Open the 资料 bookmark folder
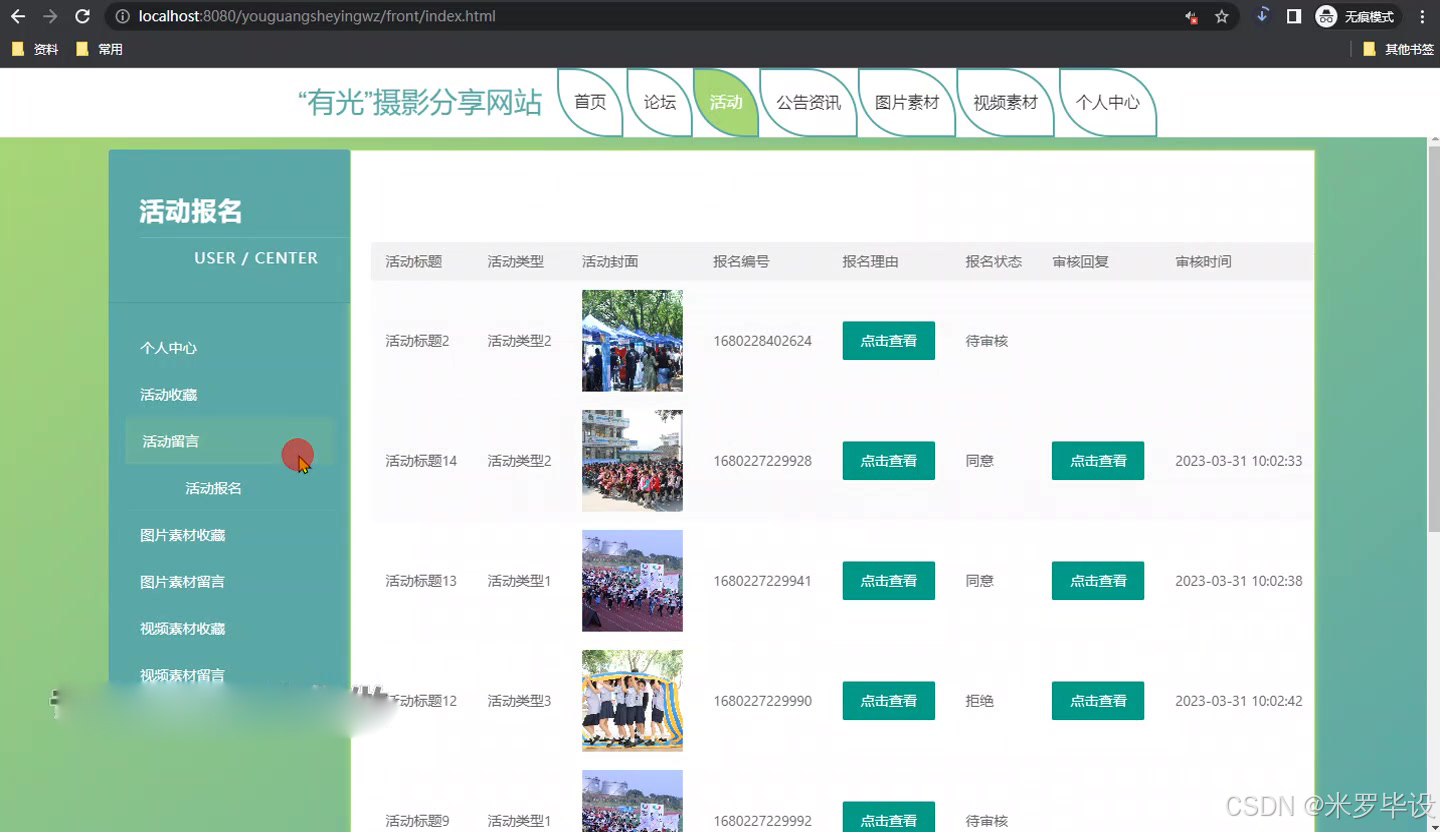Viewport: 1440px width, 832px height. [x=35, y=49]
